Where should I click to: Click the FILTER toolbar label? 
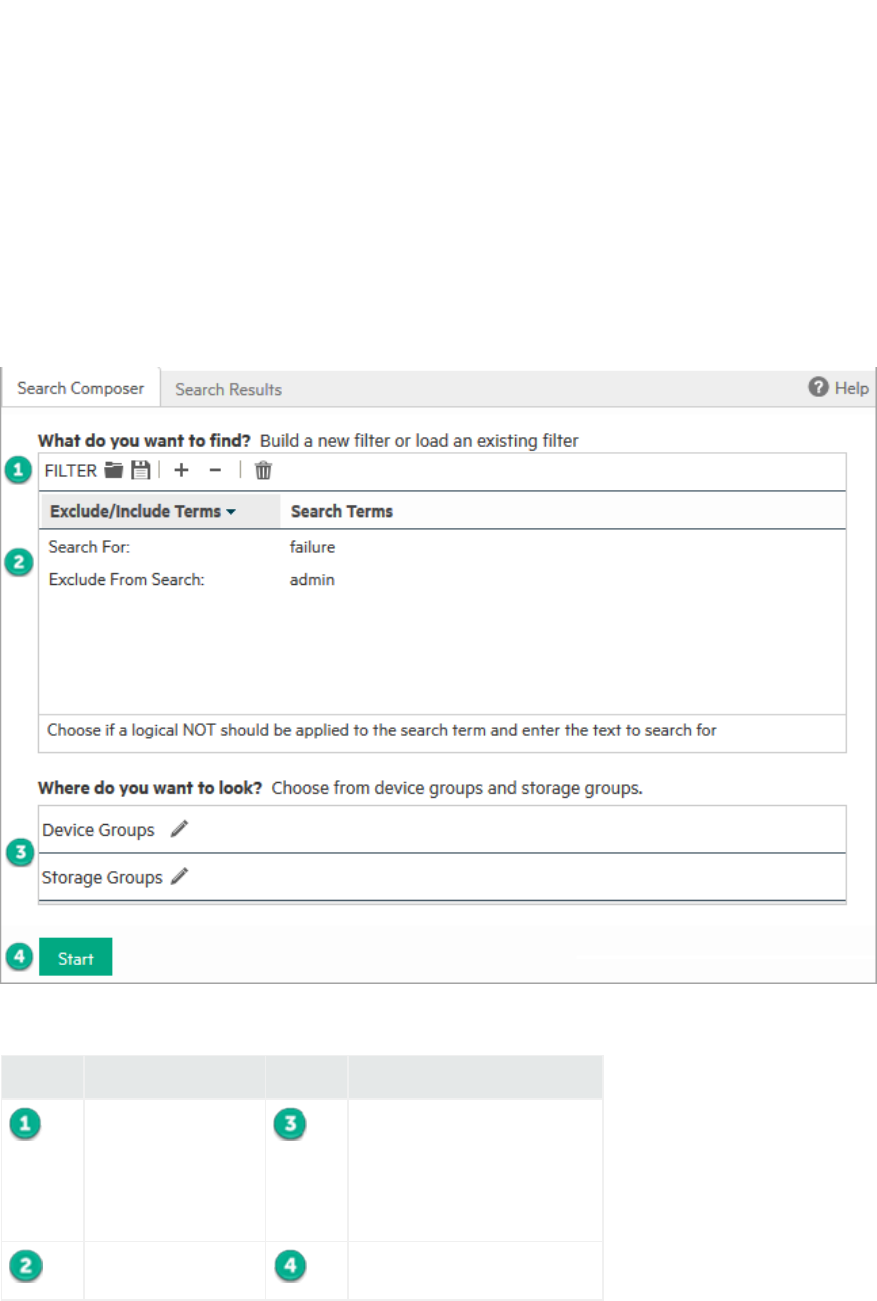[71, 471]
